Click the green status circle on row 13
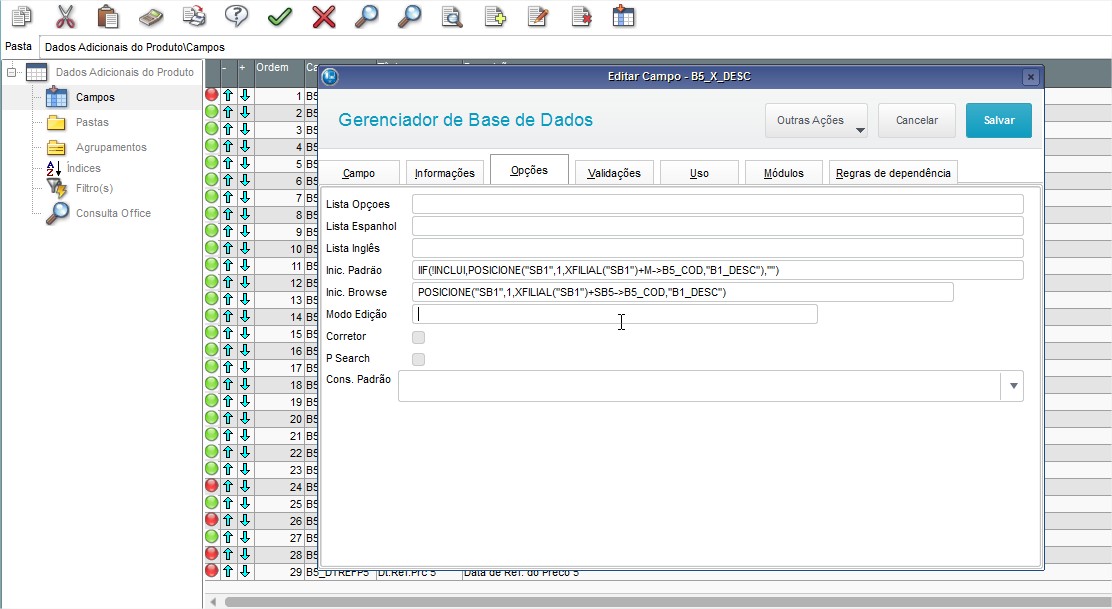This screenshot has height=609, width=1112. pos(211,298)
